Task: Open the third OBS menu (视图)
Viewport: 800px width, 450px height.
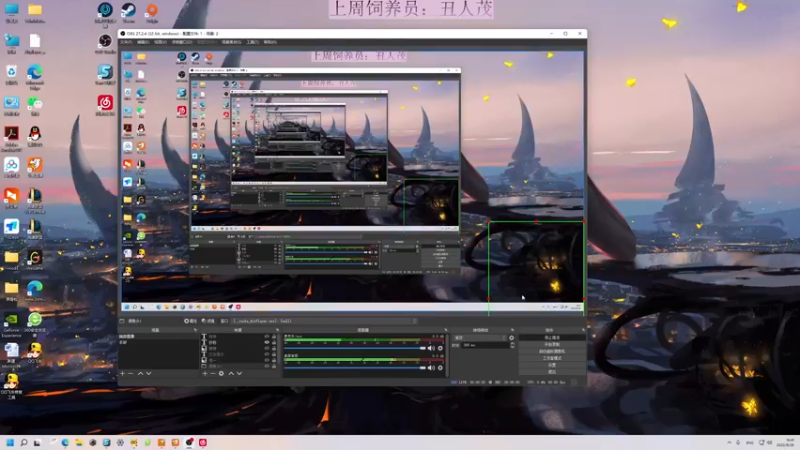Action: [160, 42]
